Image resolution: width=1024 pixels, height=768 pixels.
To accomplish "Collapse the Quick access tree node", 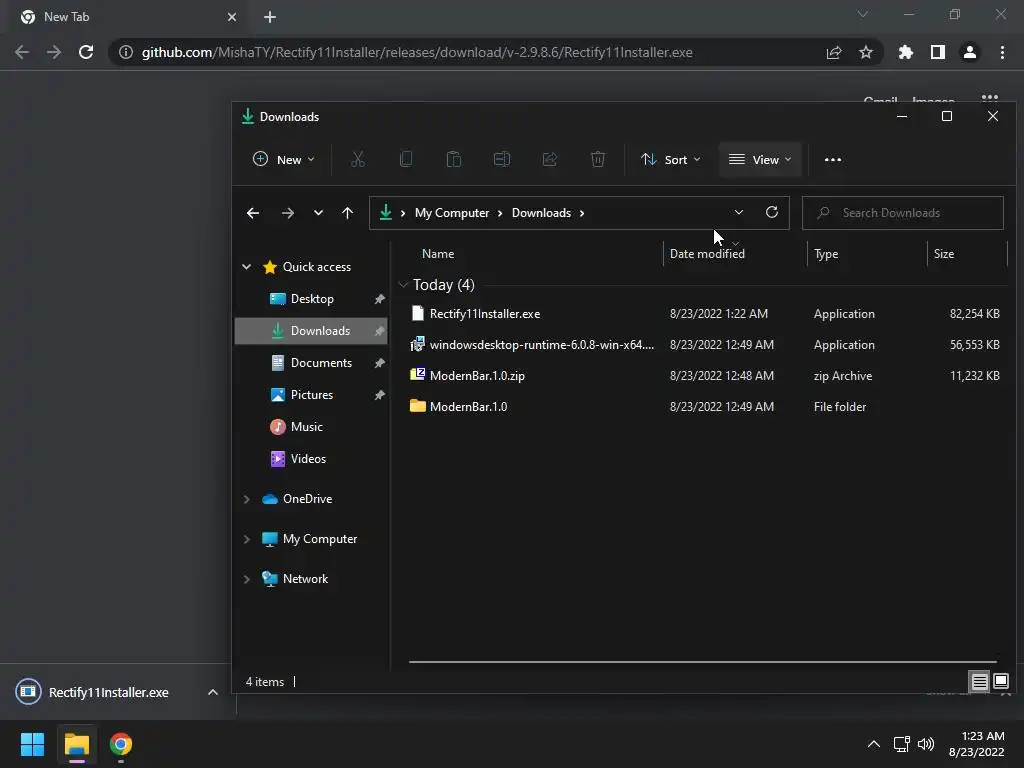I will point(247,266).
